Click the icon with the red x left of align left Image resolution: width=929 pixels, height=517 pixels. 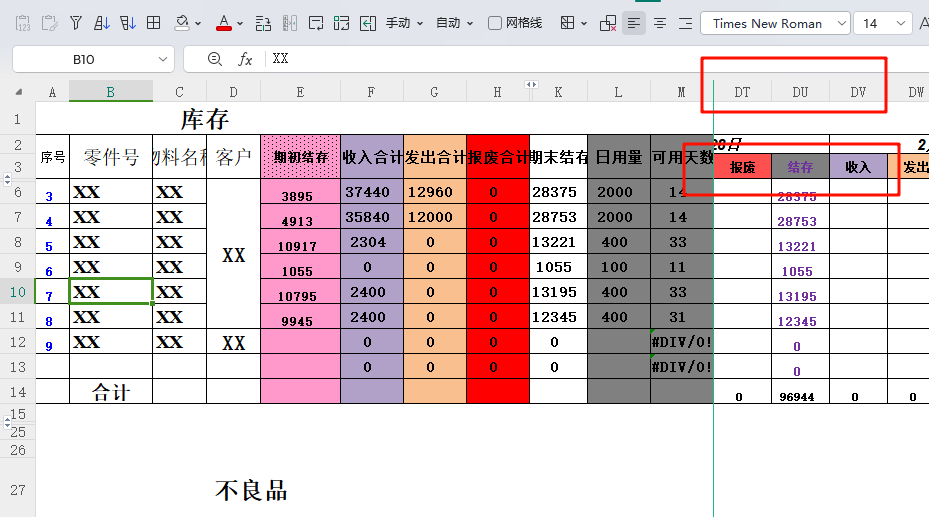(608, 24)
